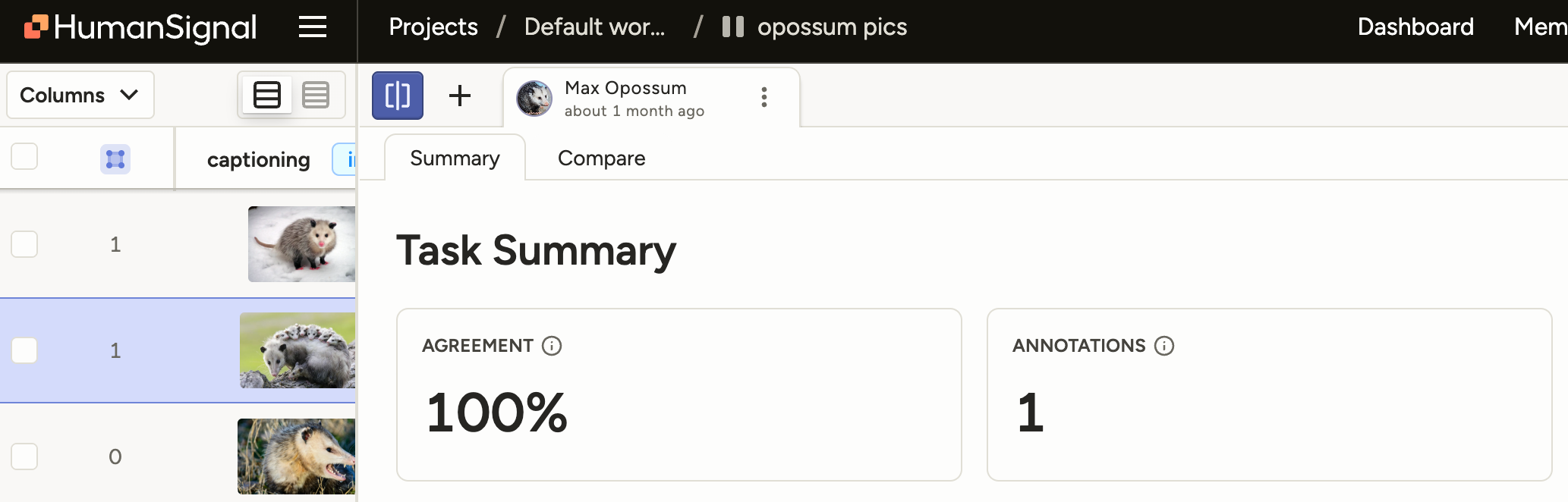Open the opossum with babies thumbnail

tap(298, 350)
